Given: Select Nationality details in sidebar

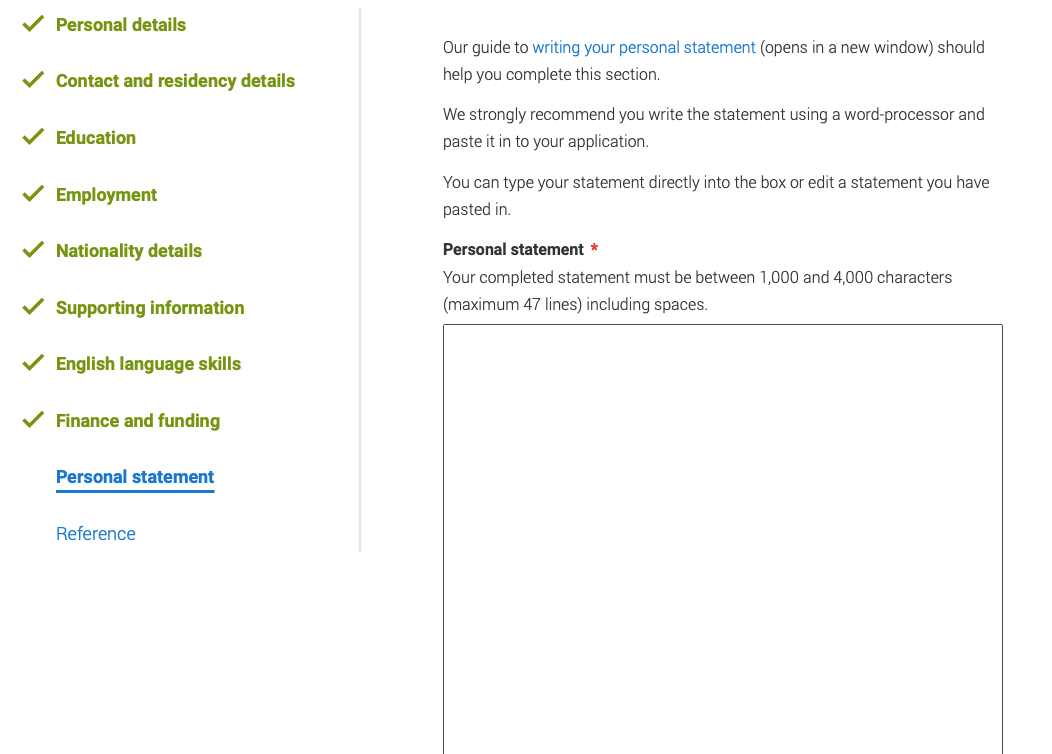Looking at the screenshot, I should pos(129,251).
